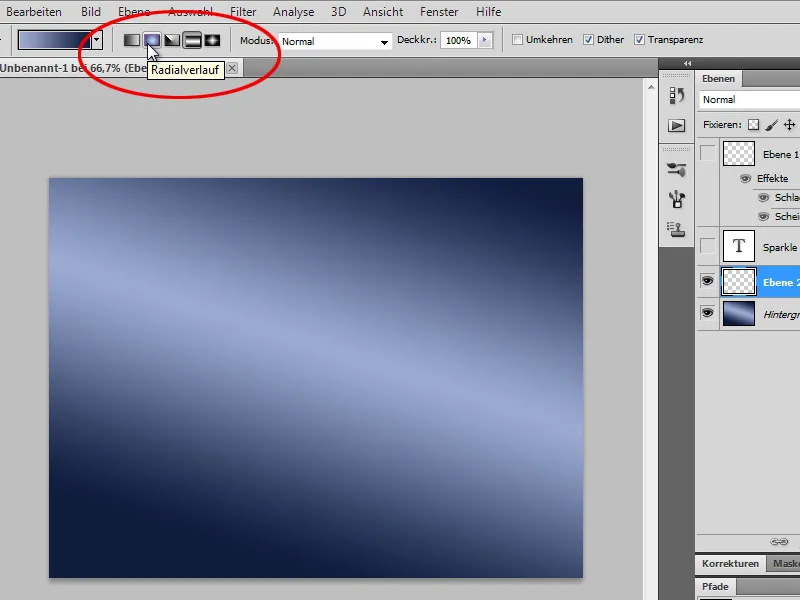Select the Sparkle text layer T thumbnail
Screen dimensions: 800x600
tap(739, 246)
